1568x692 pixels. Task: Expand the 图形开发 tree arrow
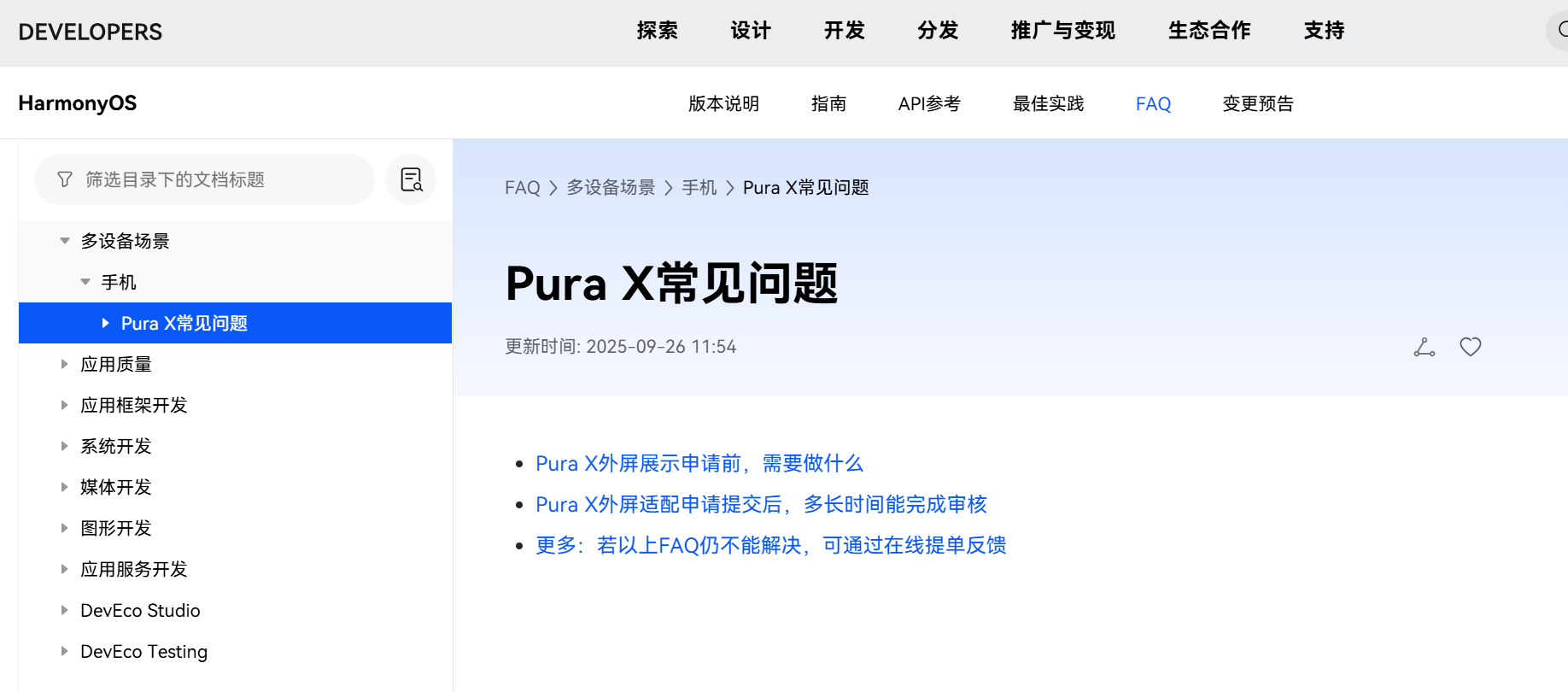click(64, 528)
